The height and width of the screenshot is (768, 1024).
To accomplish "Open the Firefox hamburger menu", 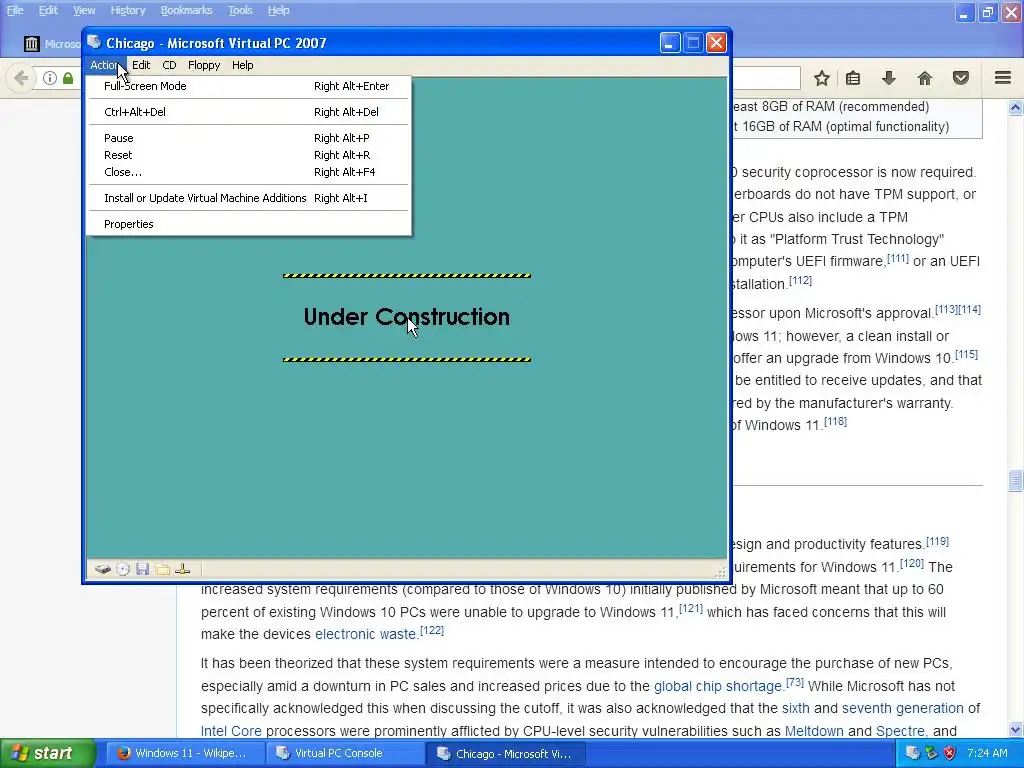I will (1003, 78).
